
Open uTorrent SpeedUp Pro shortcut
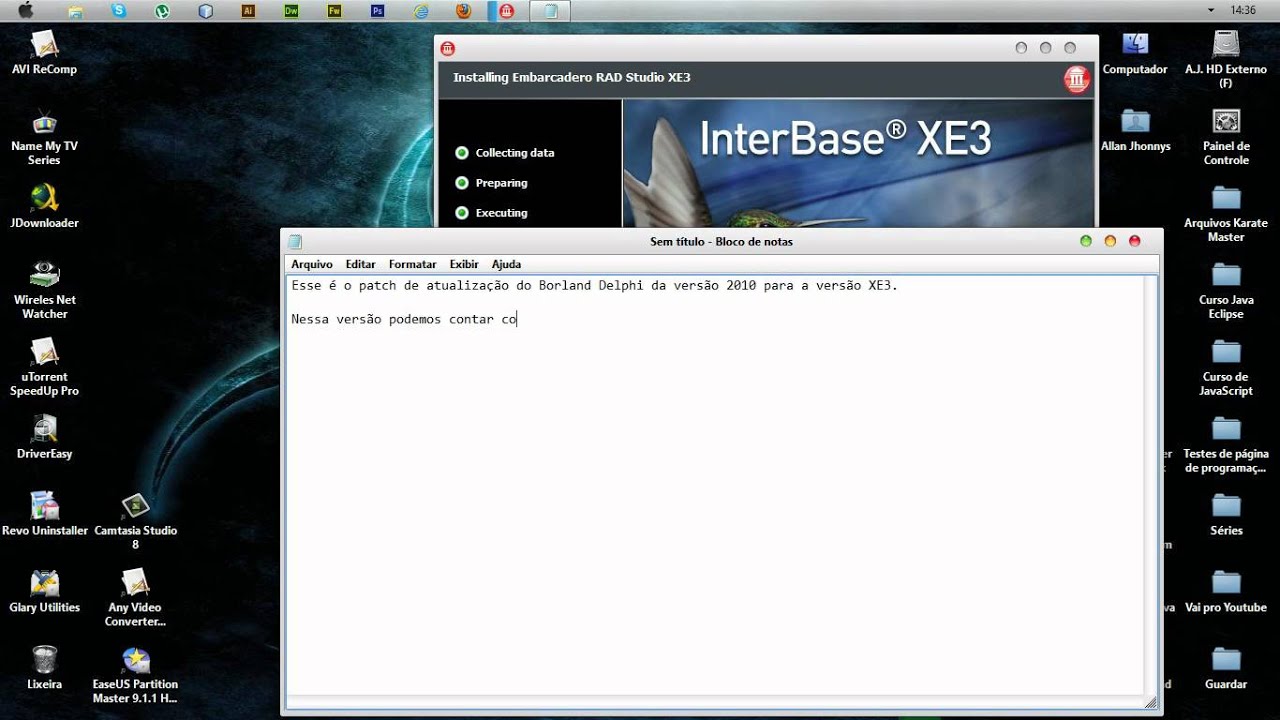[x=44, y=367]
